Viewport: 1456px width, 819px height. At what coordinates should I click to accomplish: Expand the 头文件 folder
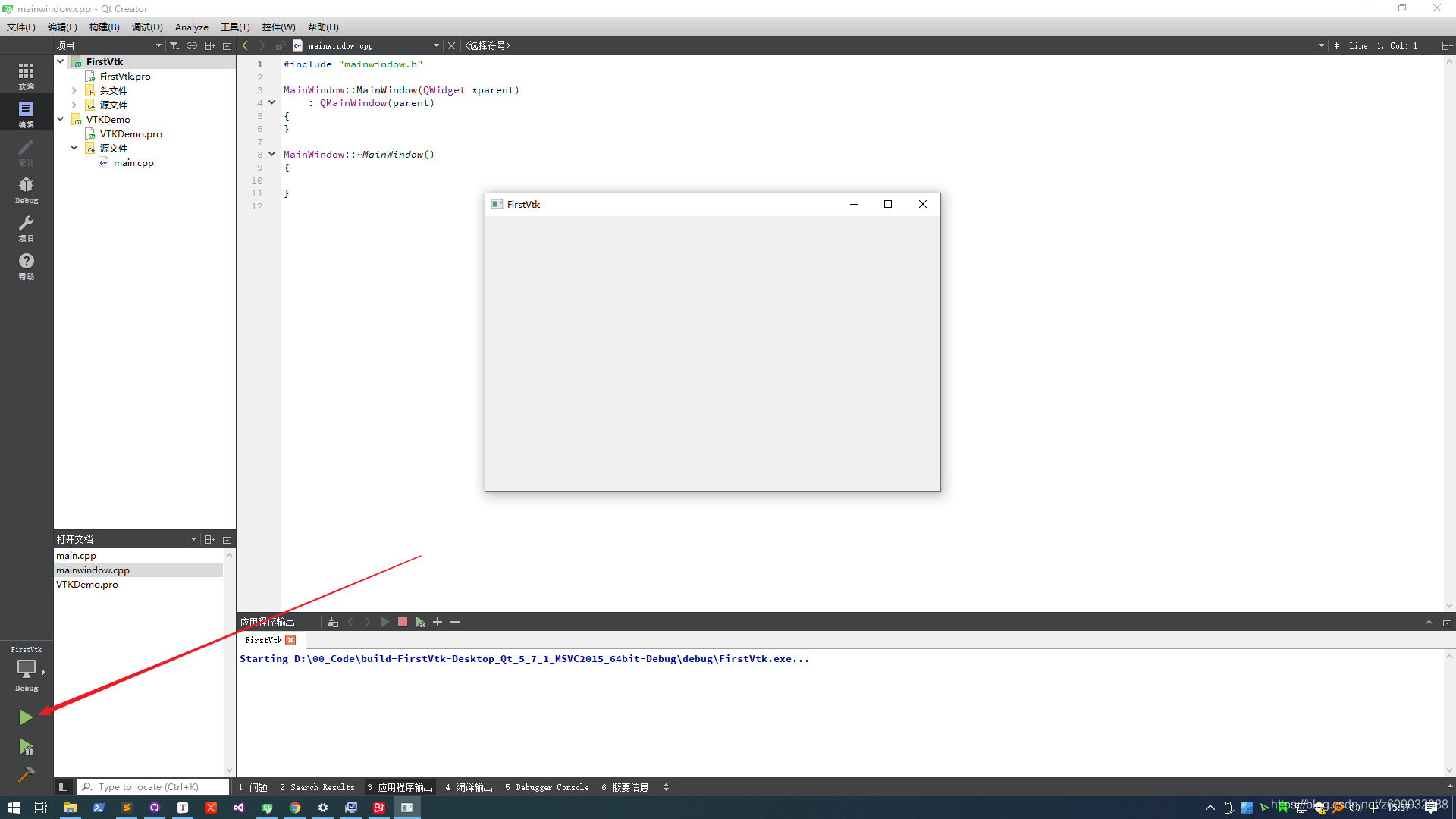point(74,90)
